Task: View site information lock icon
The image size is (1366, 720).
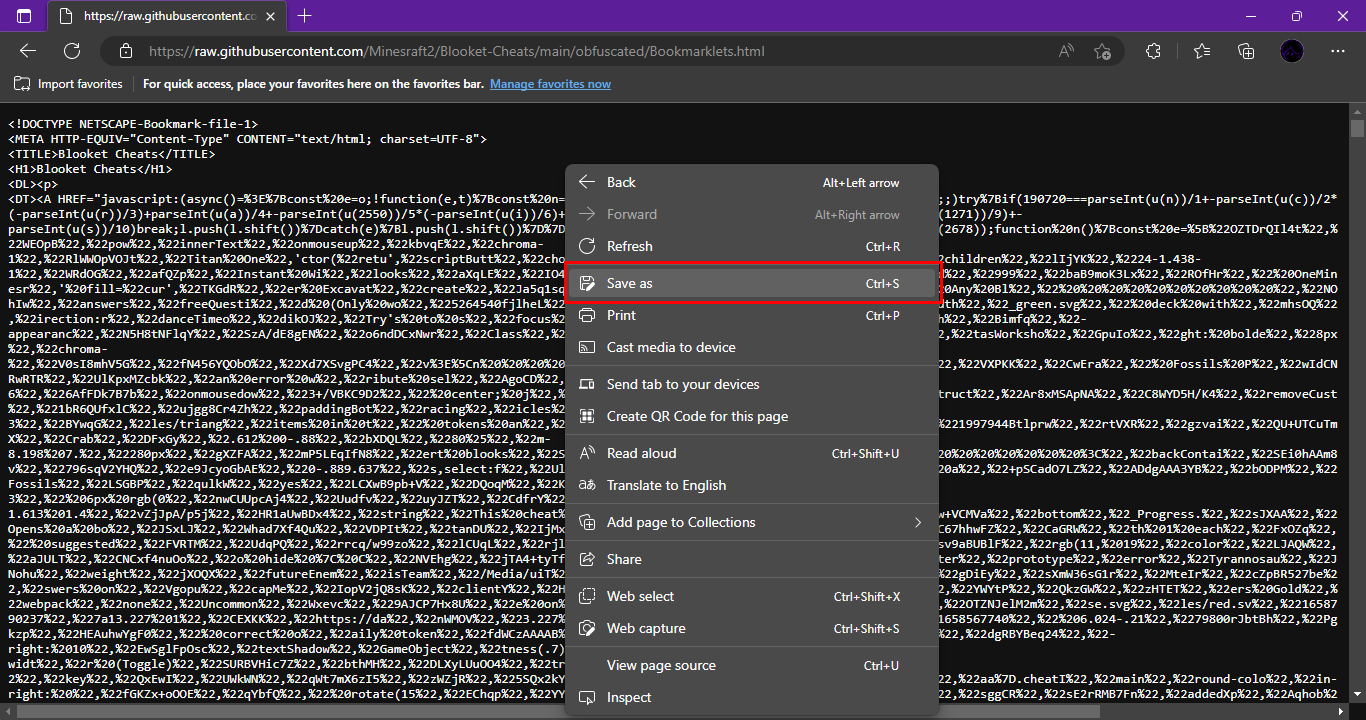Action: click(124, 51)
